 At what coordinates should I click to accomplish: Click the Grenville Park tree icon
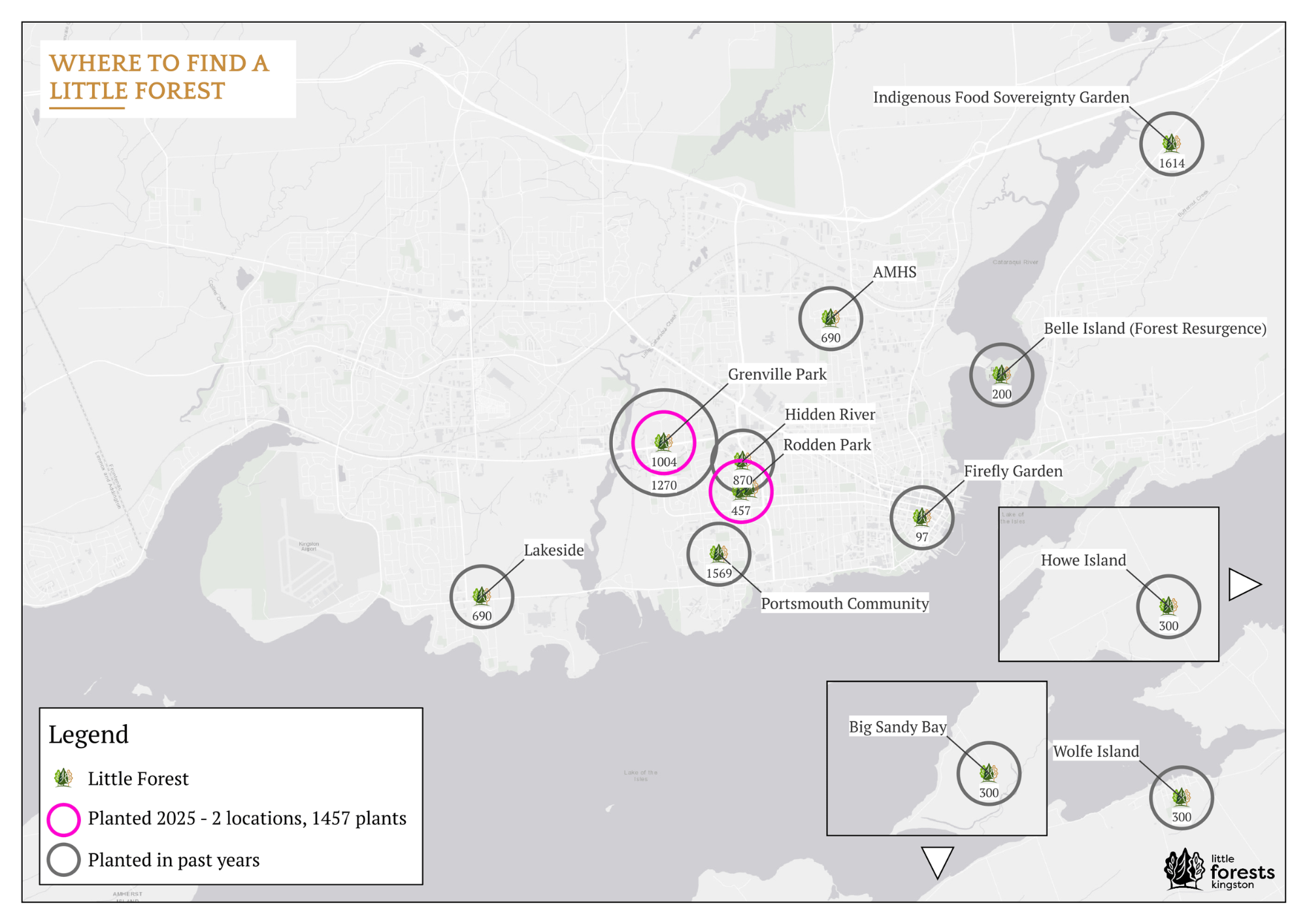663,442
